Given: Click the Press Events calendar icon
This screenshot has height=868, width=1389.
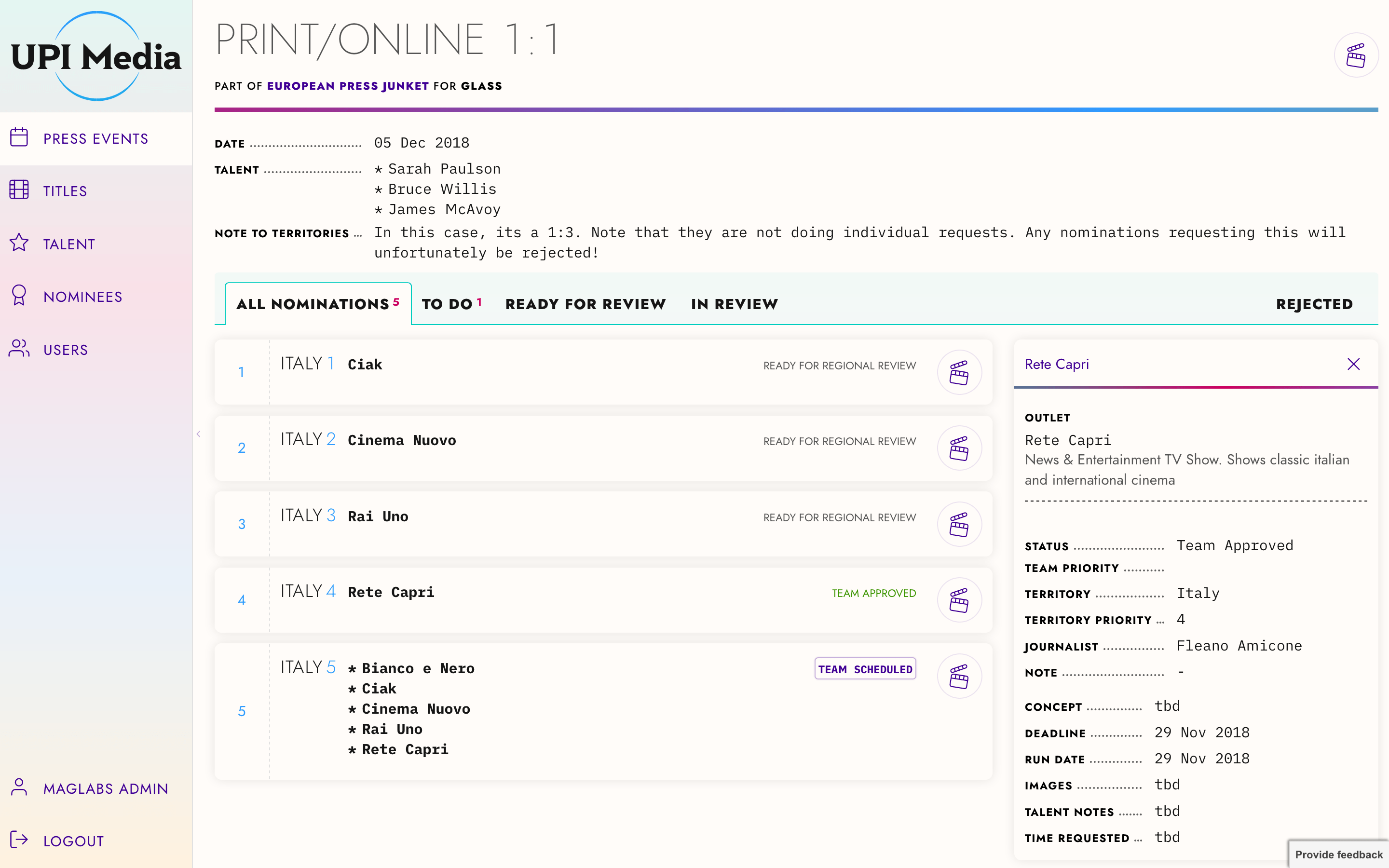Looking at the screenshot, I should (19, 137).
